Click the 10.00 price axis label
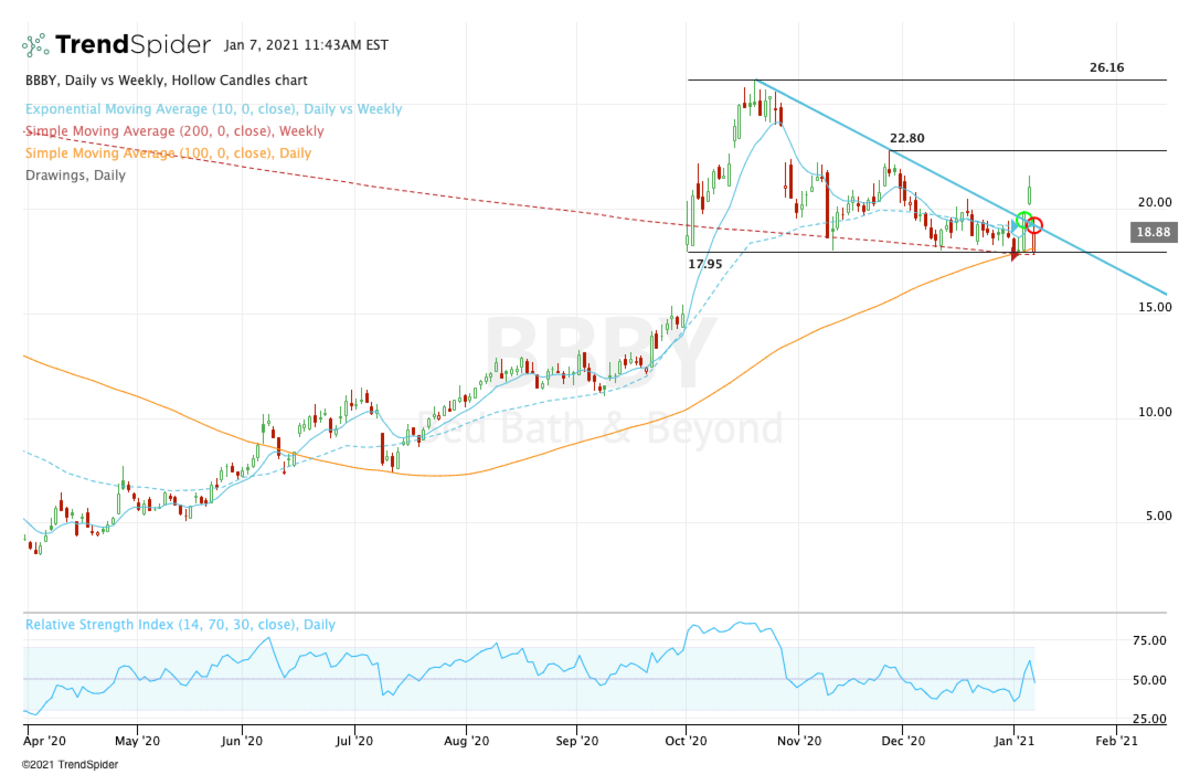Image resolution: width=1200 pixels, height=775 pixels. coord(1154,412)
